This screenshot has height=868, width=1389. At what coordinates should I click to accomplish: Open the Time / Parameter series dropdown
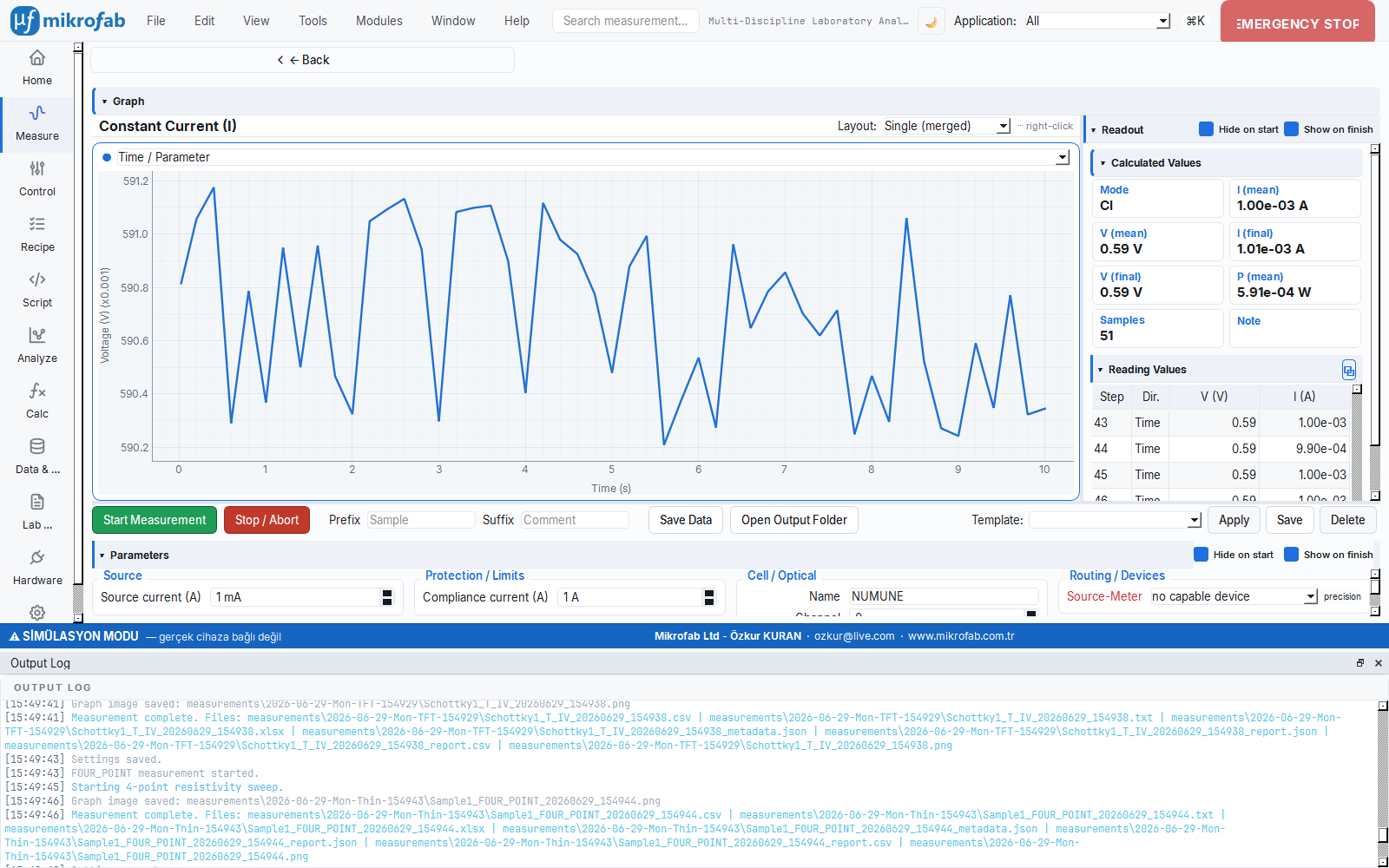pos(593,157)
